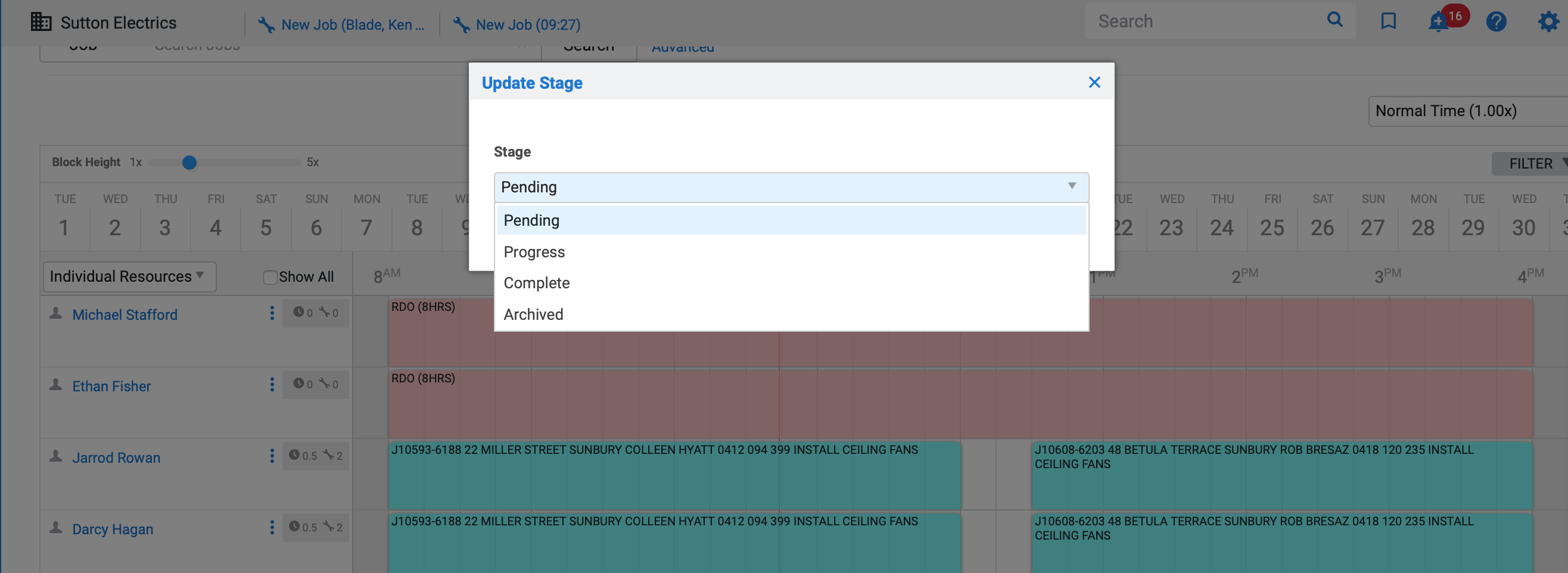This screenshot has height=573, width=1568.
Task: Close the Update Stage dialog
Action: (1094, 82)
